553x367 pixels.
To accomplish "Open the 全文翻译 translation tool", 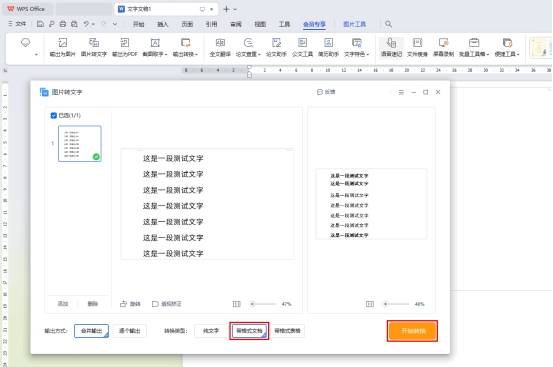I will (x=220, y=47).
